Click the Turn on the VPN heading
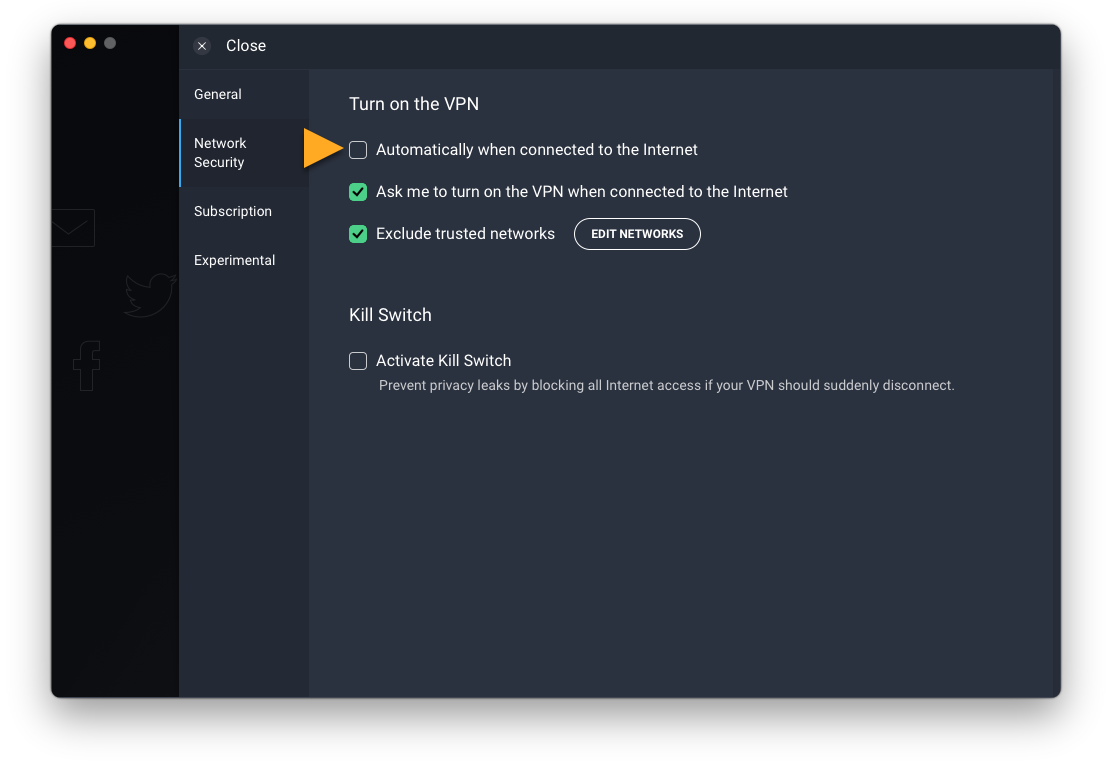This screenshot has height=765, width=1115. pos(414,104)
